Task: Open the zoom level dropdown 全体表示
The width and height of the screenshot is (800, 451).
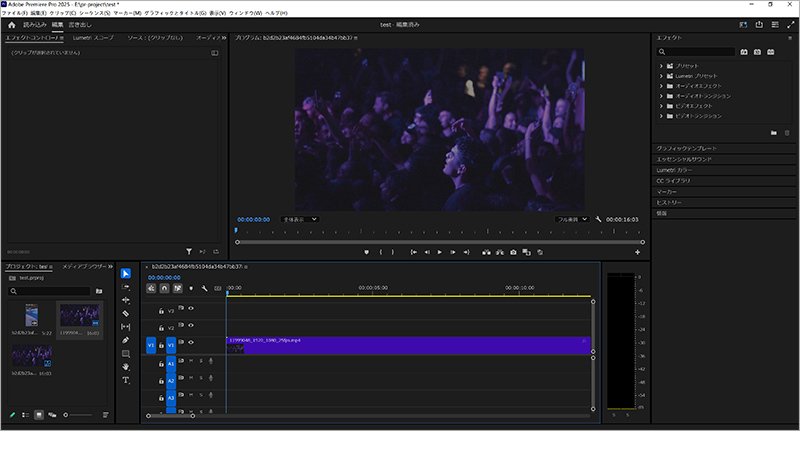Action: coord(299,219)
